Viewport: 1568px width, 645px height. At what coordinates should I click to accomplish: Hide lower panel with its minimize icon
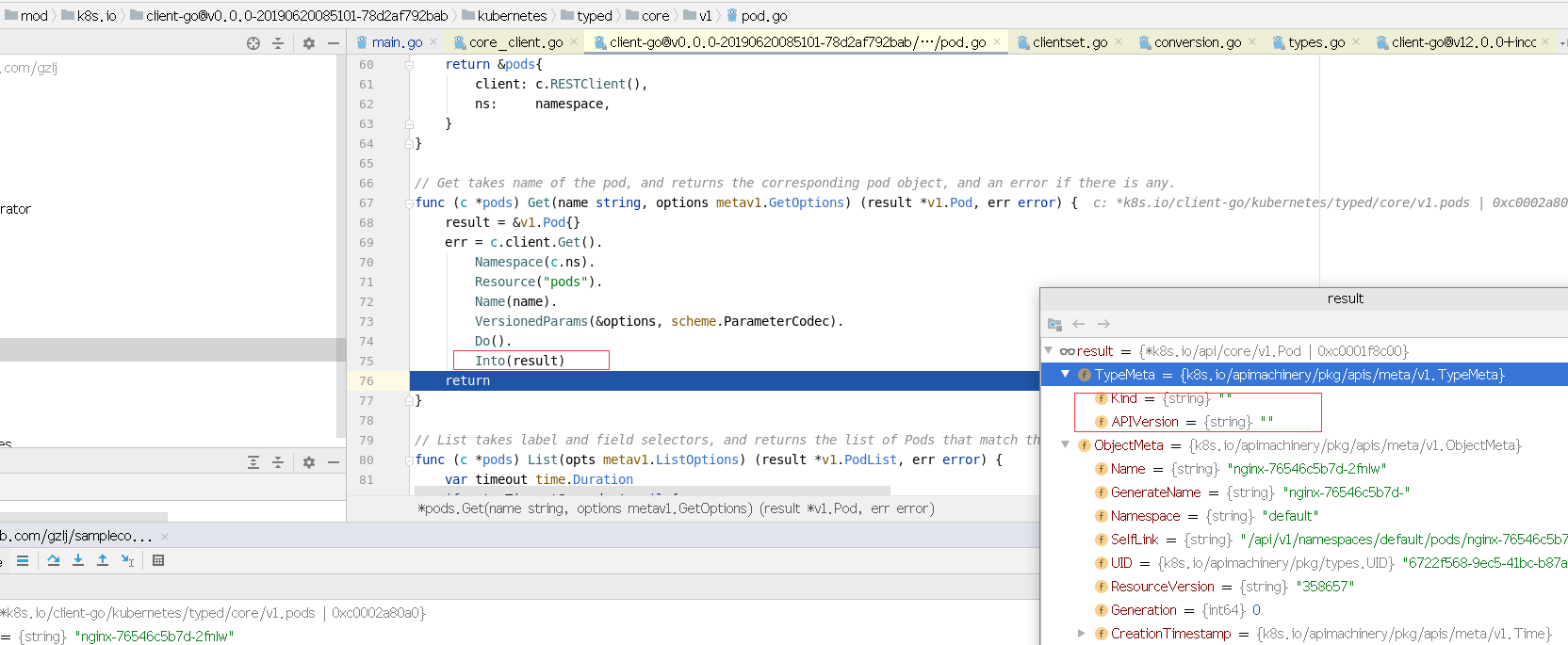(334, 462)
